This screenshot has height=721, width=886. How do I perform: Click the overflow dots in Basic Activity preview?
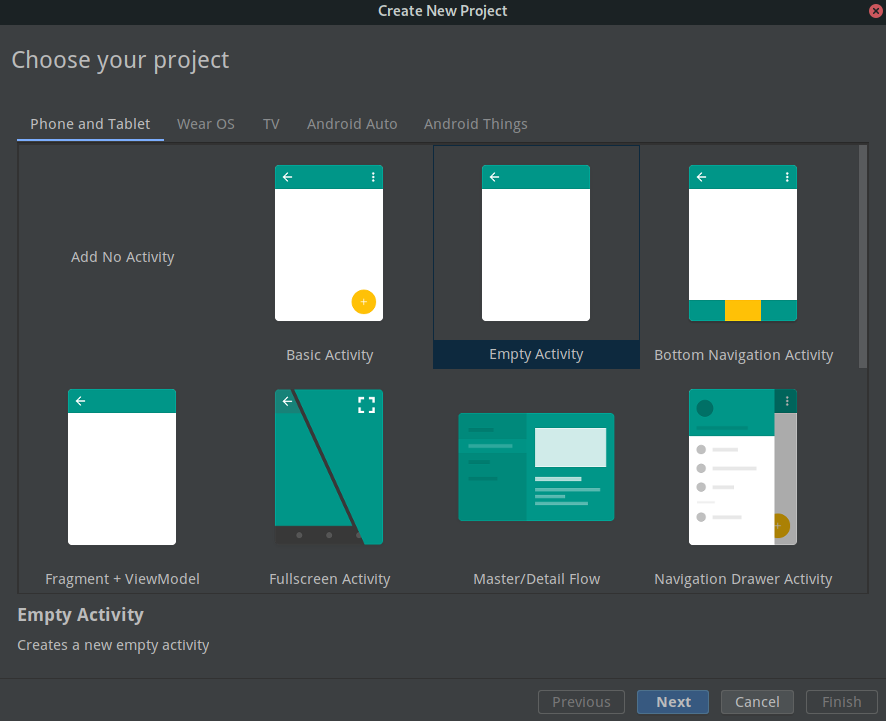click(373, 177)
